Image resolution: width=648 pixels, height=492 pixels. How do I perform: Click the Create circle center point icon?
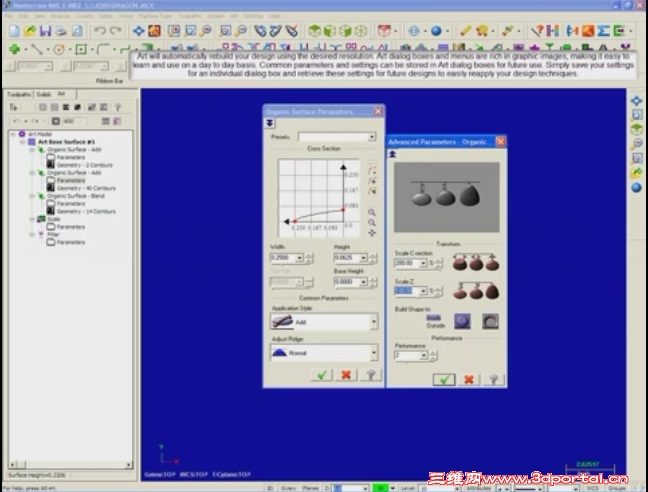pos(59,49)
